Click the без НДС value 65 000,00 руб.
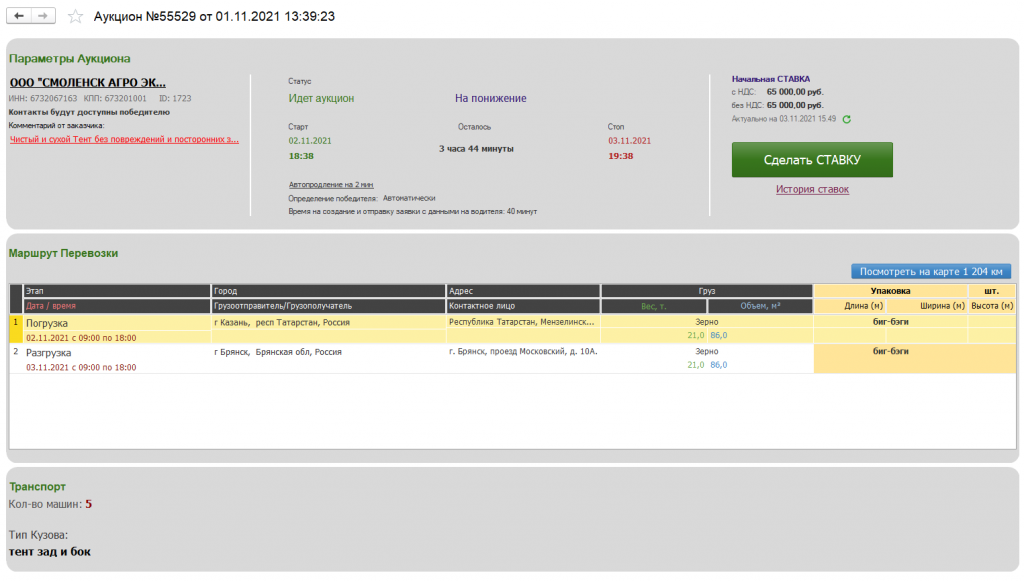Screen dimensions: 1024x581 click(795, 105)
